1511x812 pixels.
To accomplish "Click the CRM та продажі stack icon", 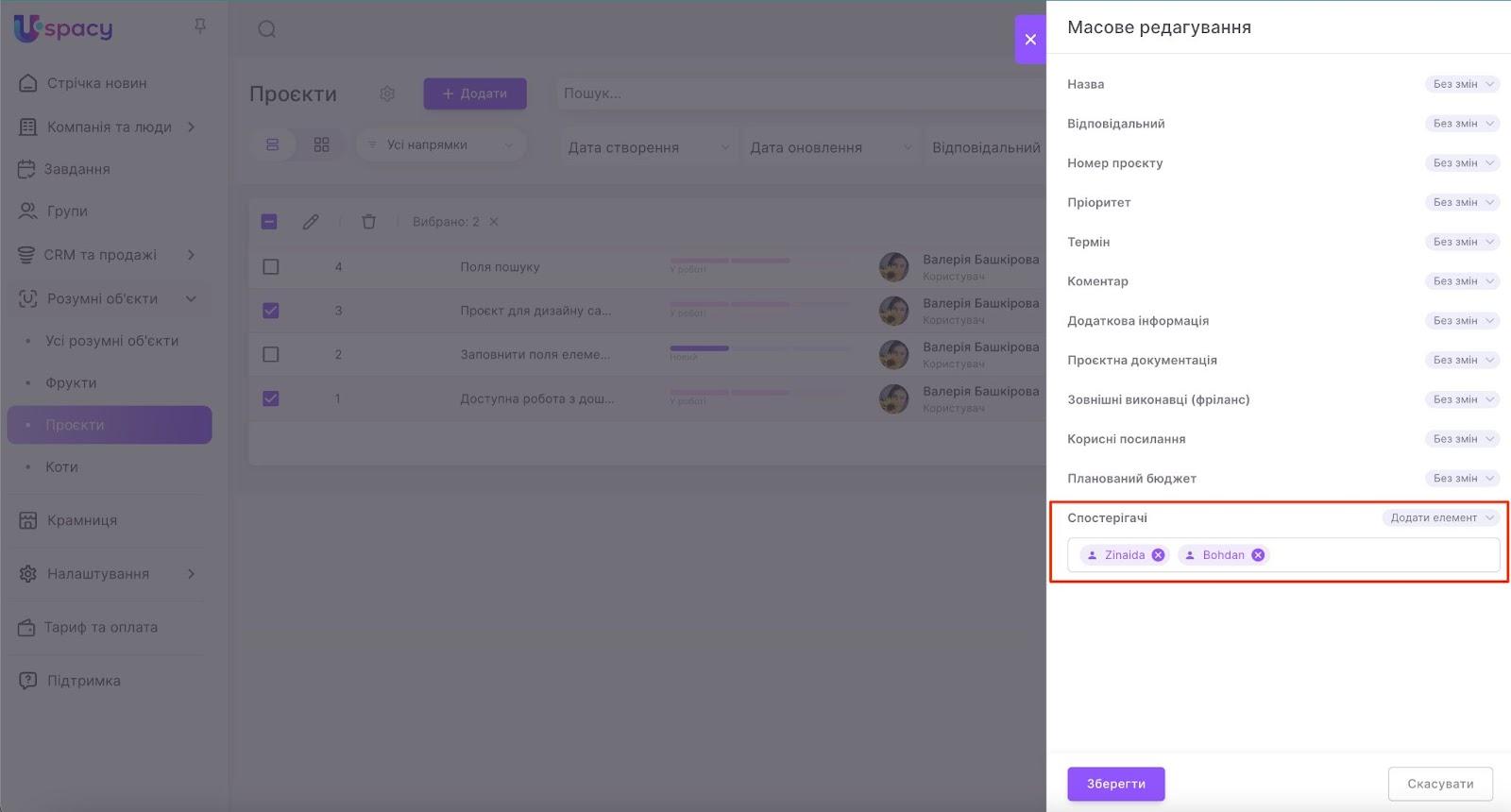I will (26, 255).
